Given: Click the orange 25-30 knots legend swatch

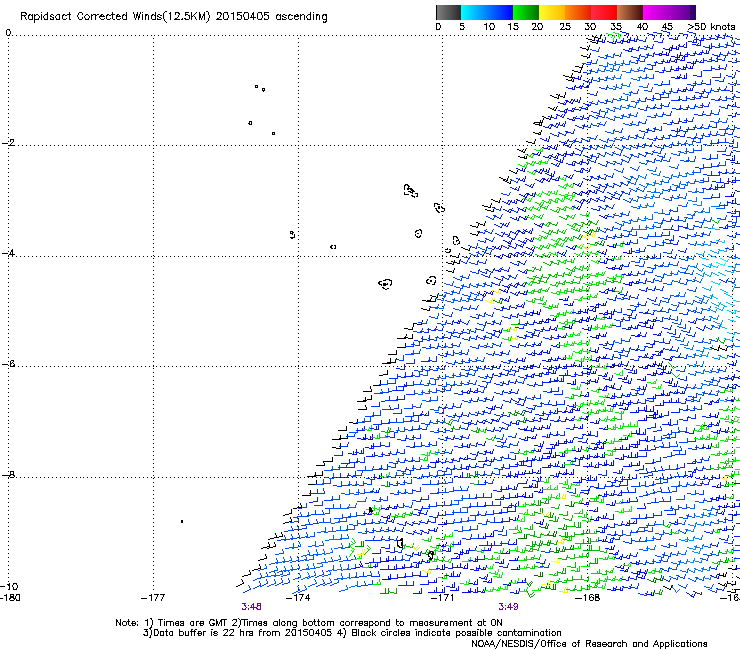Looking at the screenshot, I should 578,12.
